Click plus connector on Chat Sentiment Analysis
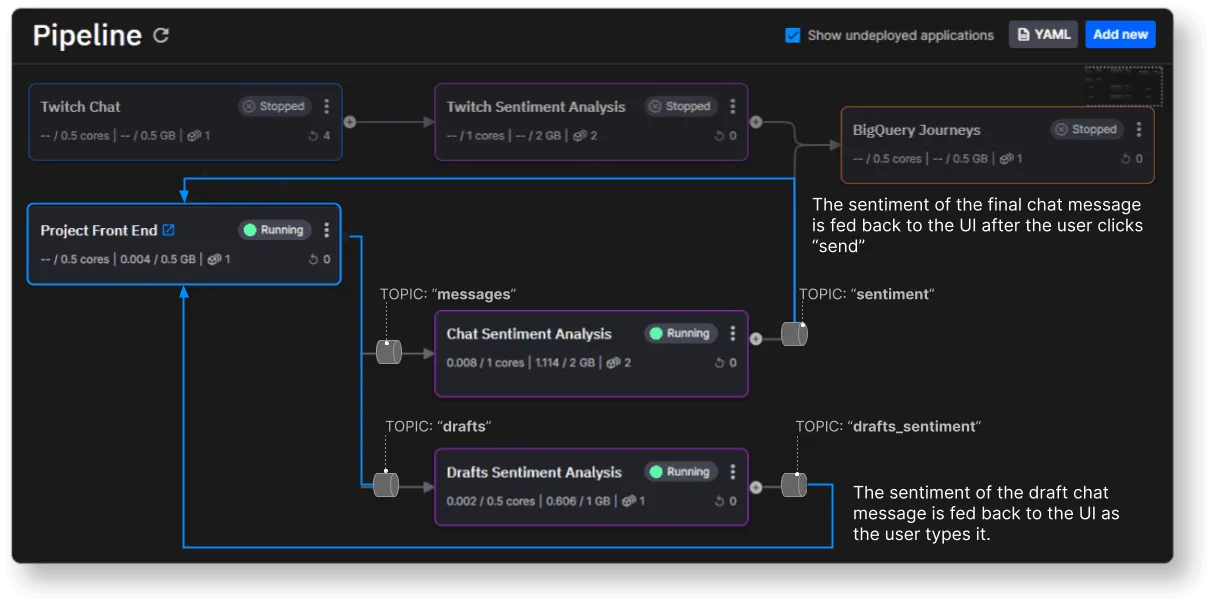 pos(755,339)
